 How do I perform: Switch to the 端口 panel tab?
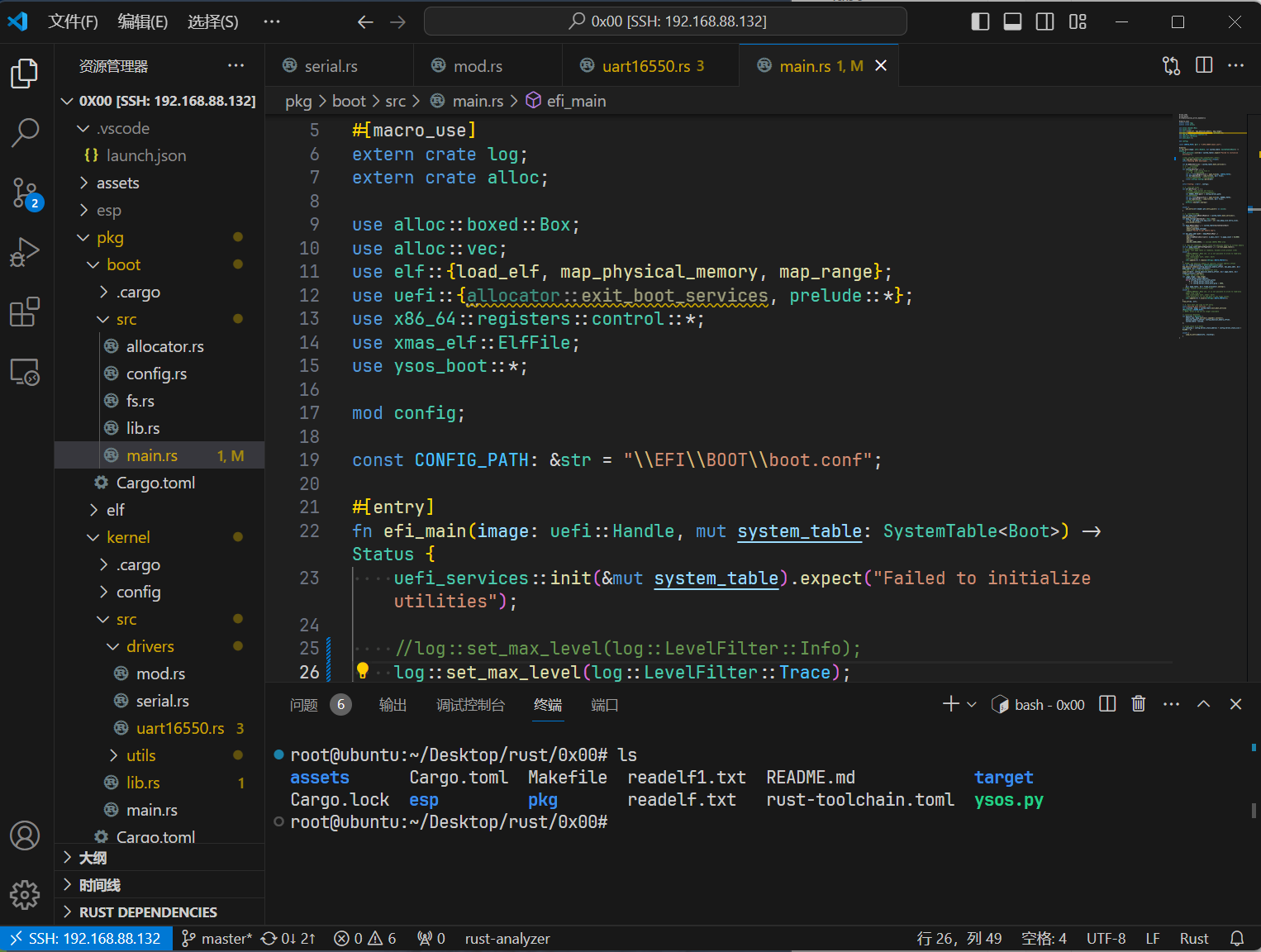point(605,705)
